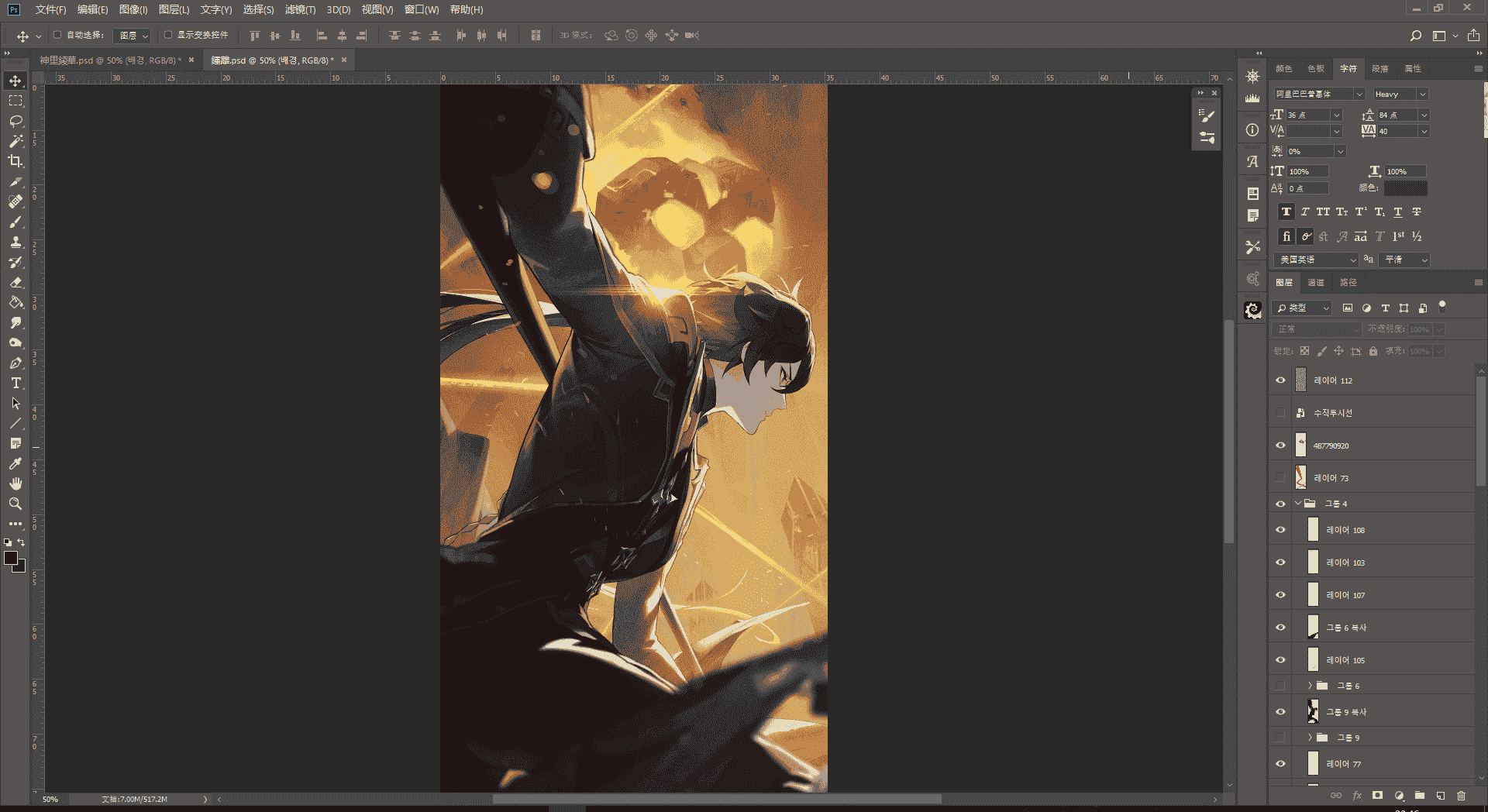Select the Zoom tool
Viewport: 1488px width, 812px height.
point(15,504)
